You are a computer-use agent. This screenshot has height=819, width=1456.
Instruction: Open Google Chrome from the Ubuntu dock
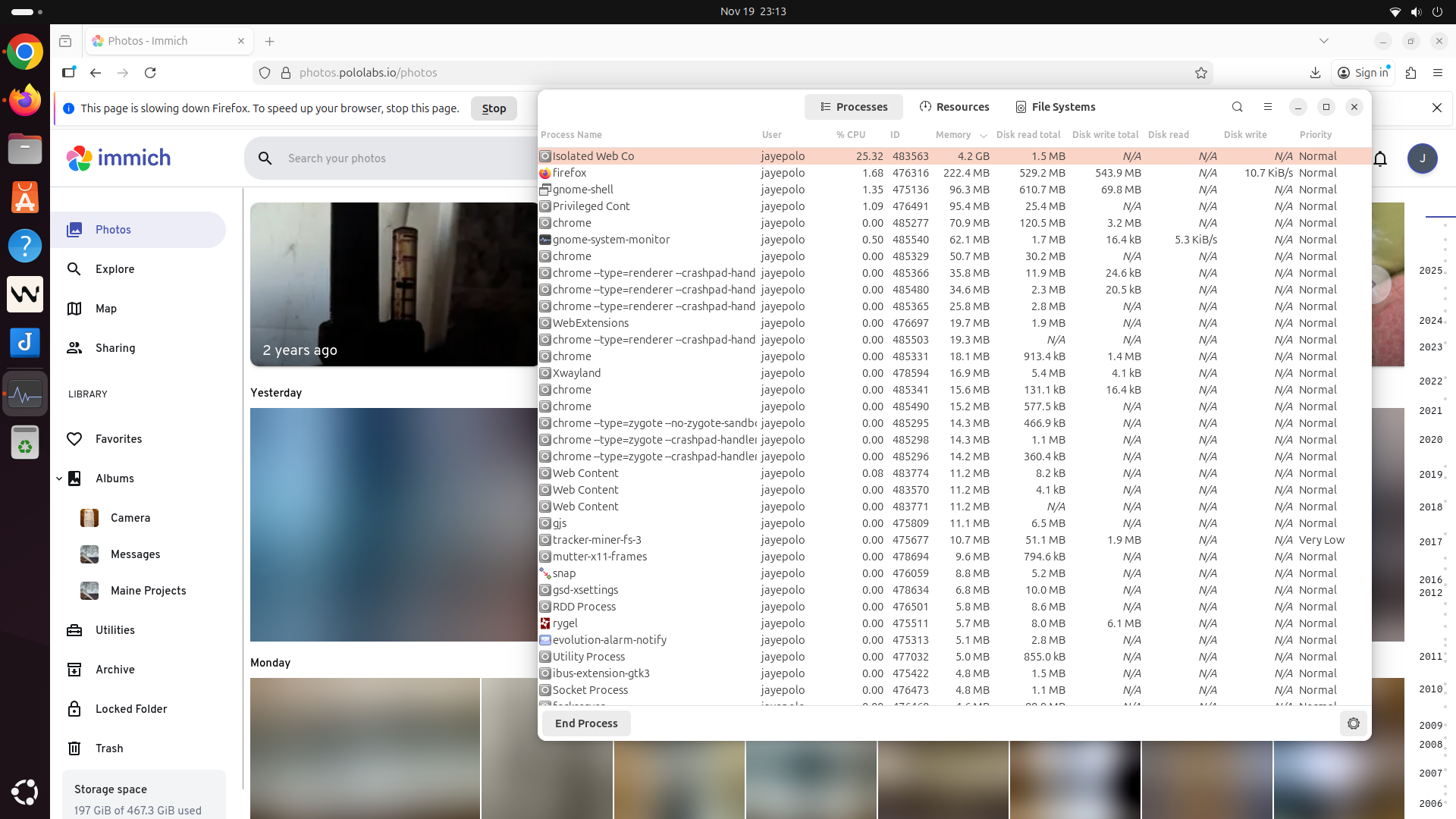tap(25, 52)
